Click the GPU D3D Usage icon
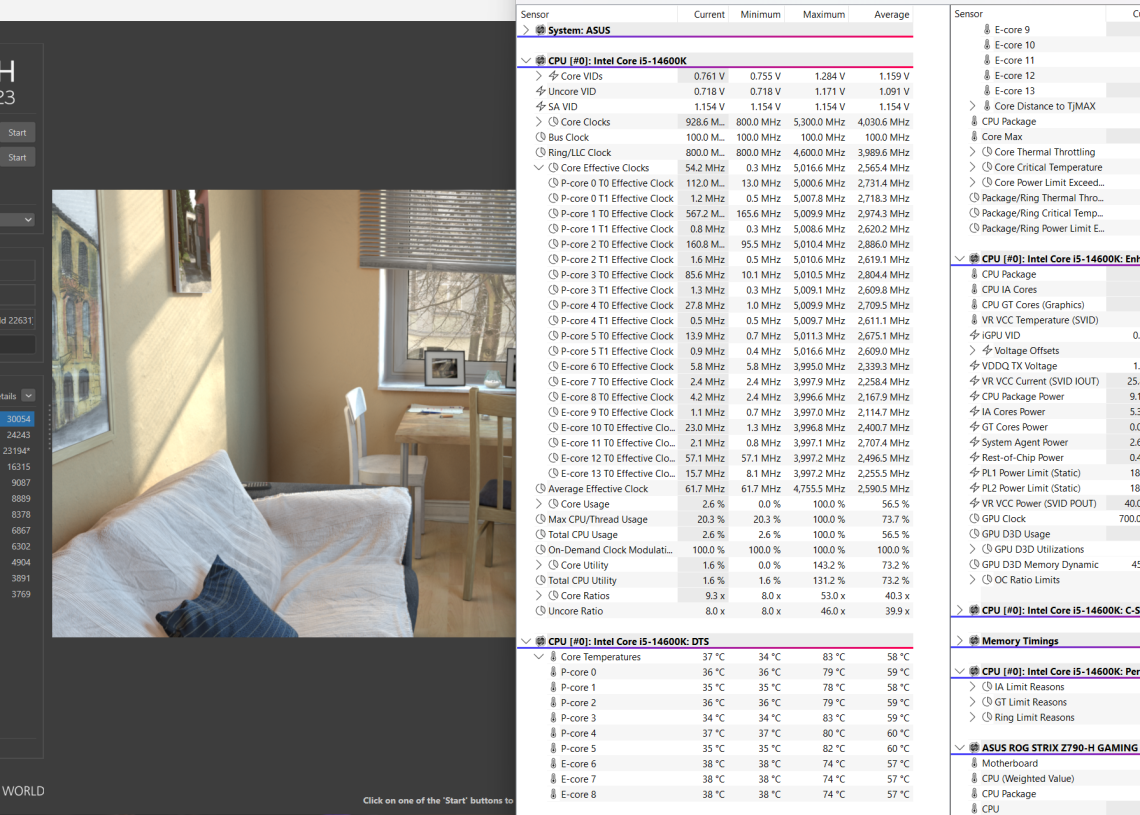 pos(974,534)
